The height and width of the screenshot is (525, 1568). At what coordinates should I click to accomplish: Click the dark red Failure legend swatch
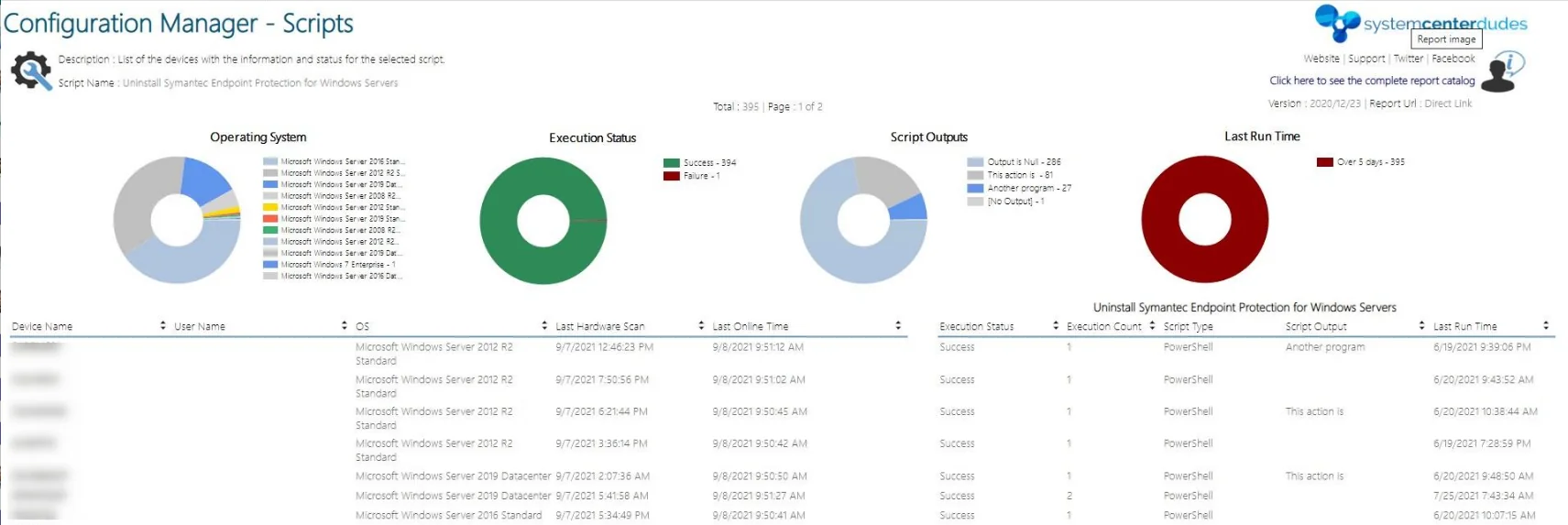point(672,176)
